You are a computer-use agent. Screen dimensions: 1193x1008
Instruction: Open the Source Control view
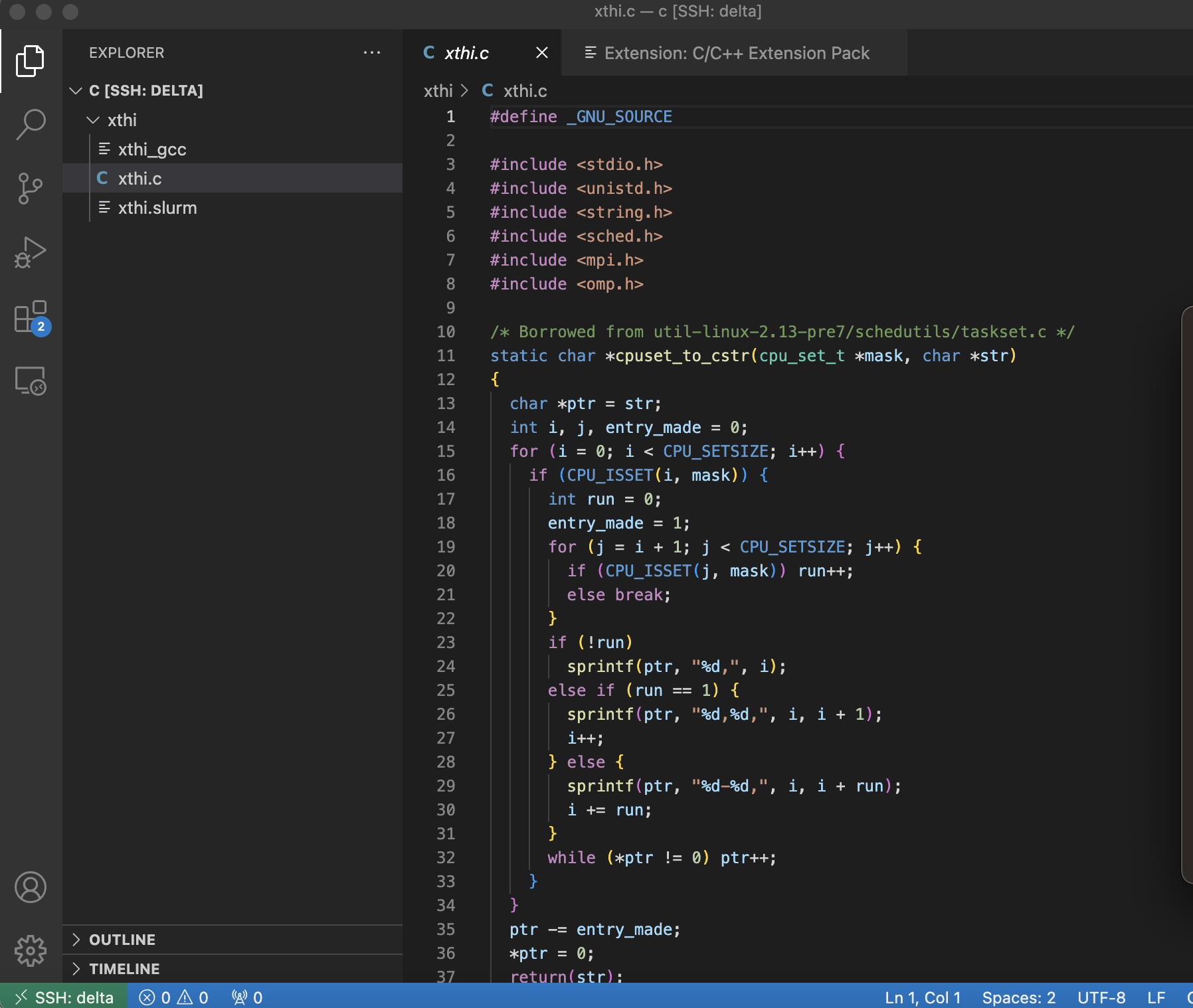coord(31,188)
